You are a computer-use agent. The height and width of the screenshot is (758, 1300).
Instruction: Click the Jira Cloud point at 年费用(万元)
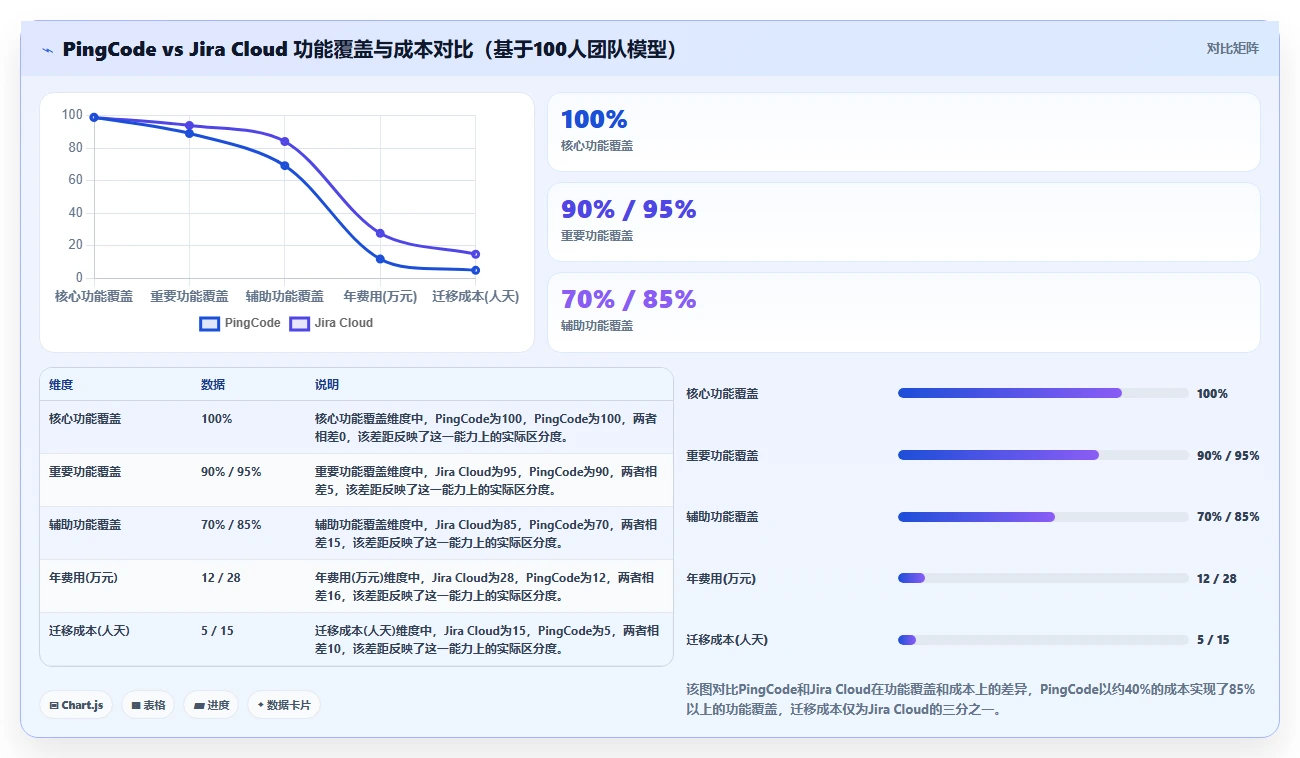click(380, 233)
